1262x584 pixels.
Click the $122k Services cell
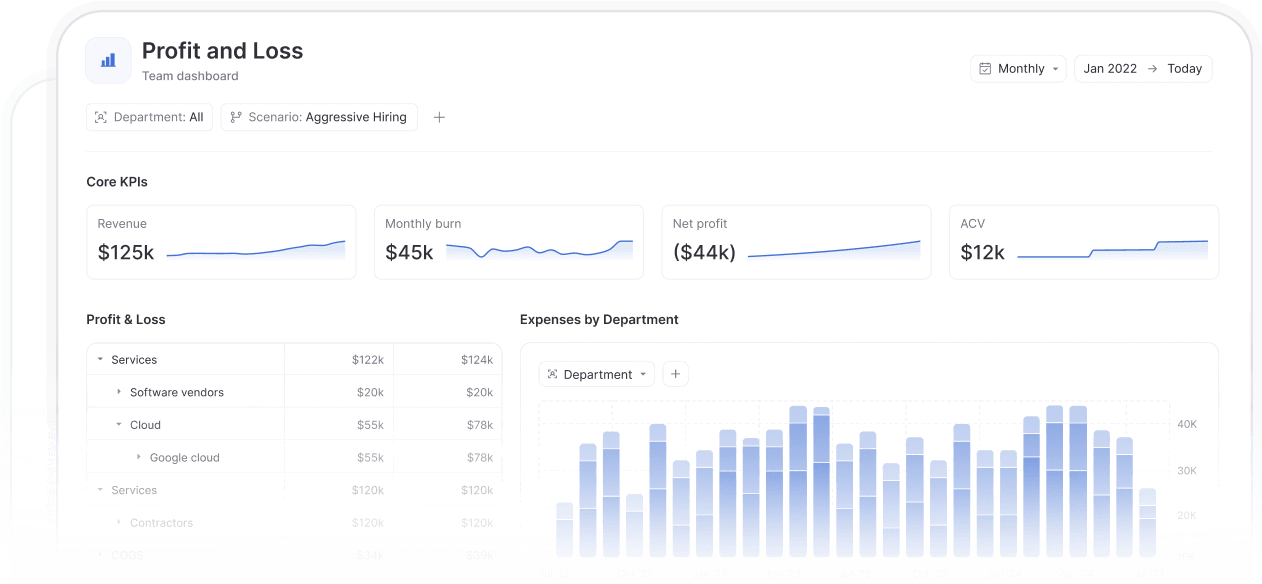(x=368, y=359)
